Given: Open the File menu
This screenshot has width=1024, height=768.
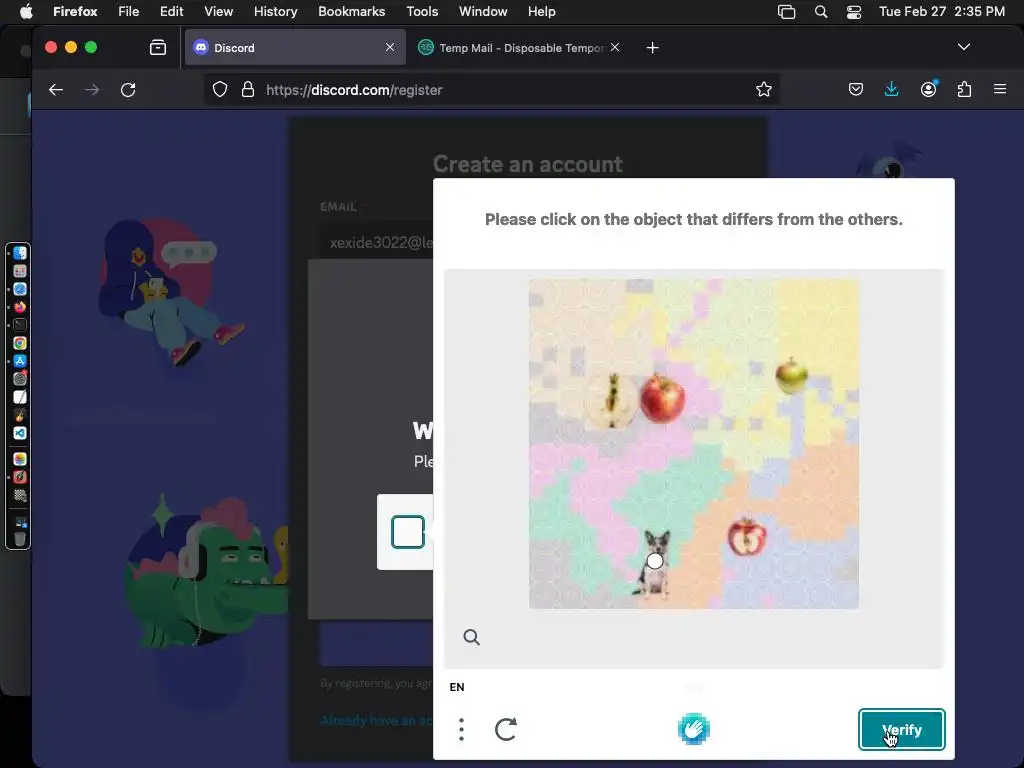Looking at the screenshot, I should click(x=129, y=11).
